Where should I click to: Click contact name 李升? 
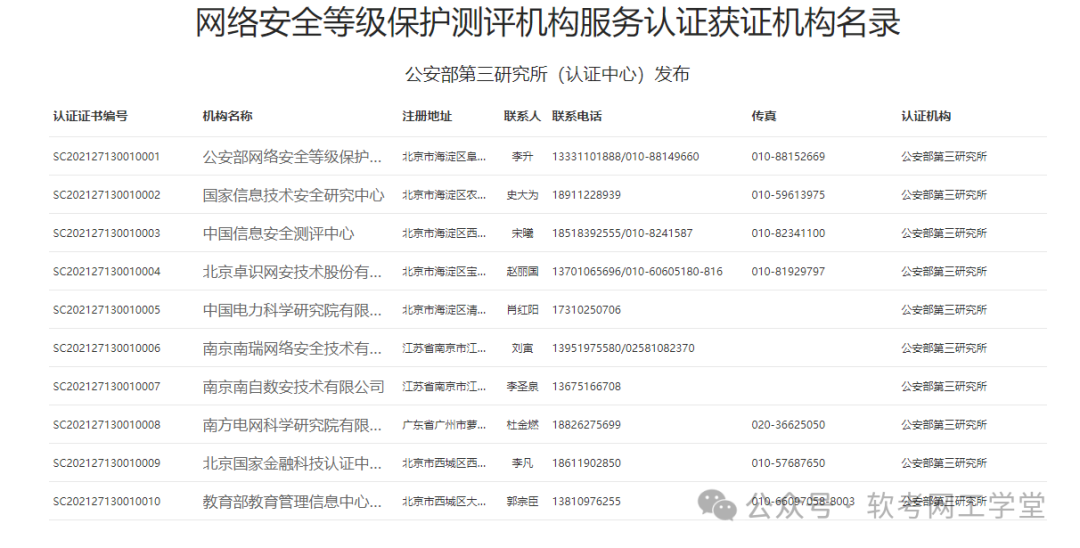[x=522, y=157]
